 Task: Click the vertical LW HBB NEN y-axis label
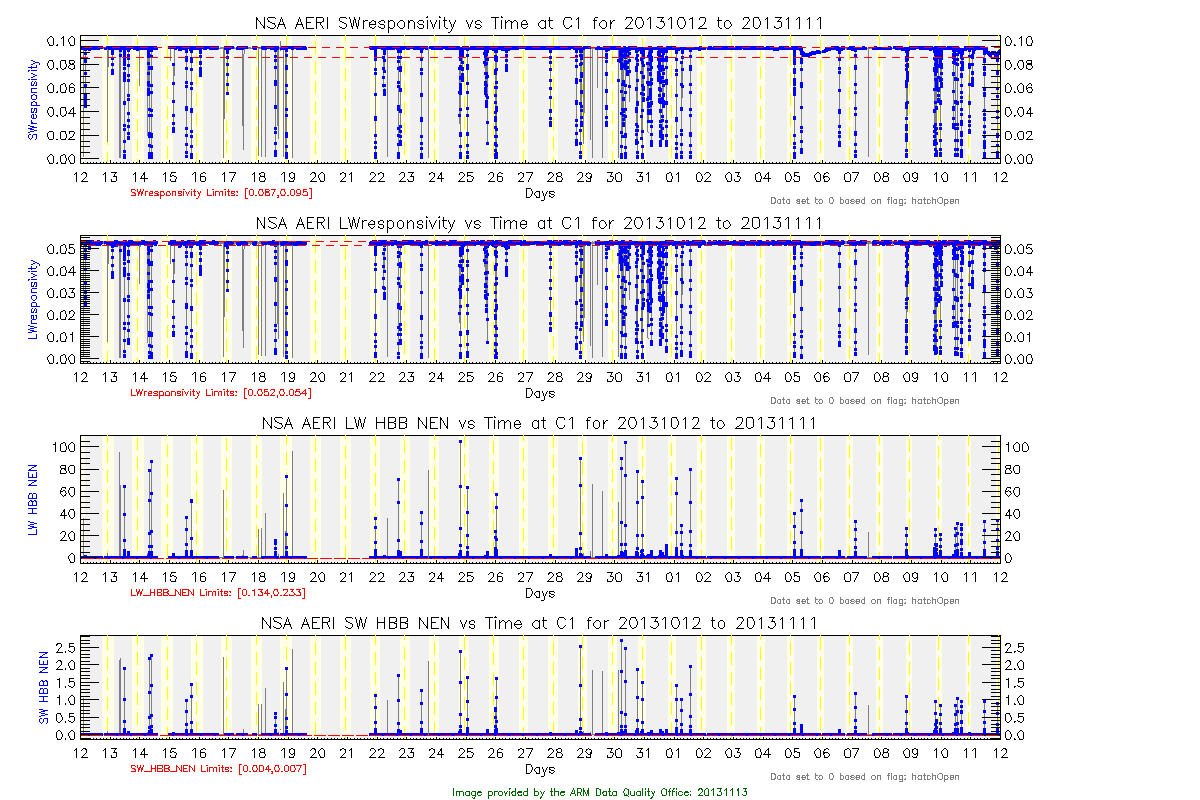[33, 497]
